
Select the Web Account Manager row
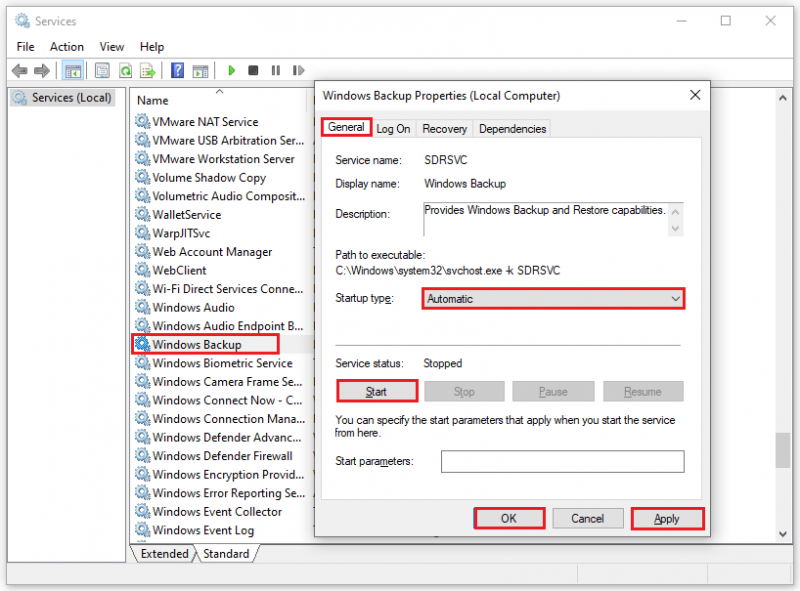pos(220,252)
